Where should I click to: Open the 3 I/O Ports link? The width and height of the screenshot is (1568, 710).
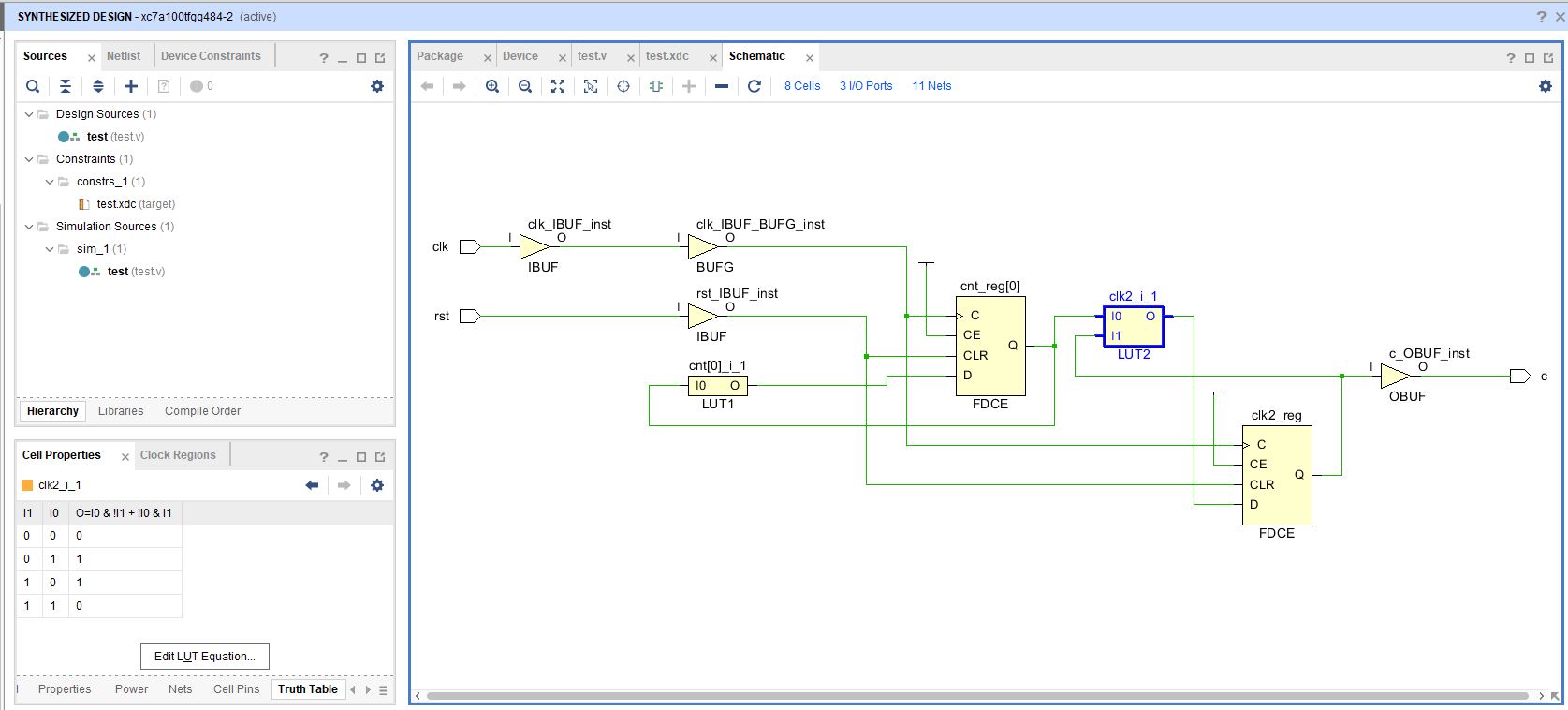[866, 86]
